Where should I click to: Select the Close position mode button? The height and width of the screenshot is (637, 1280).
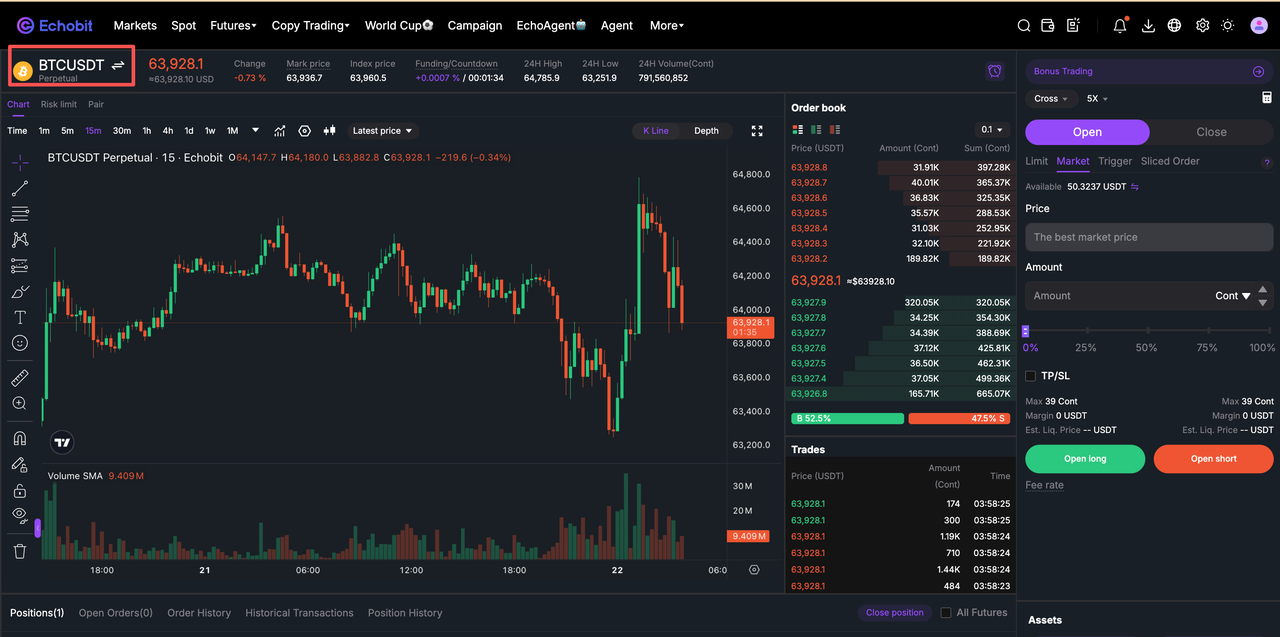tap(1211, 132)
